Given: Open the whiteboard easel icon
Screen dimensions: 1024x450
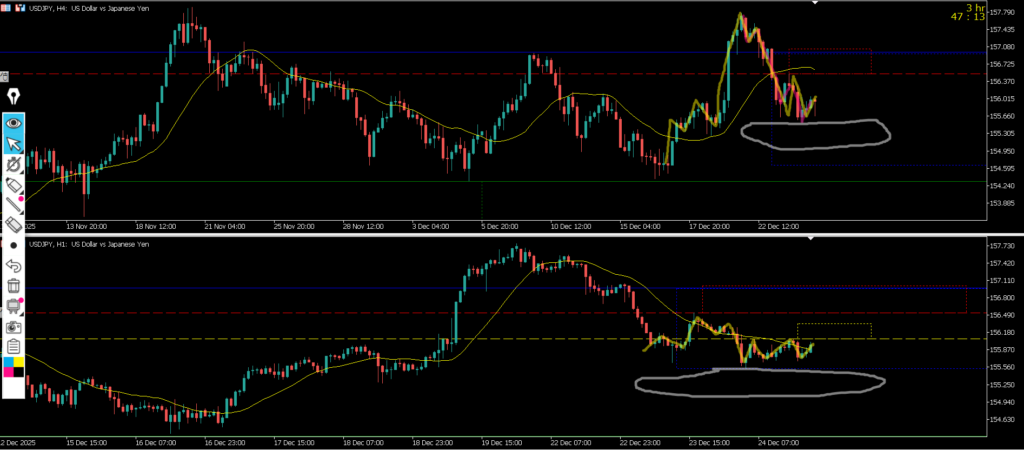Looking at the screenshot, I should coord(14,306).
